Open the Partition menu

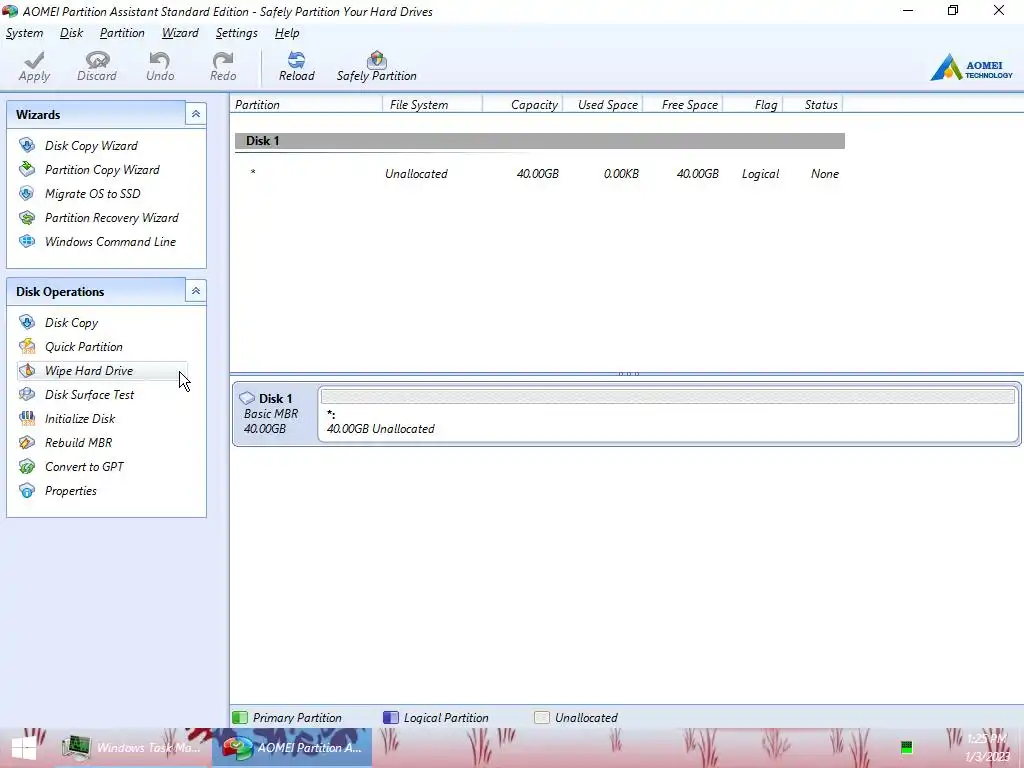click(x=122, y=33)
